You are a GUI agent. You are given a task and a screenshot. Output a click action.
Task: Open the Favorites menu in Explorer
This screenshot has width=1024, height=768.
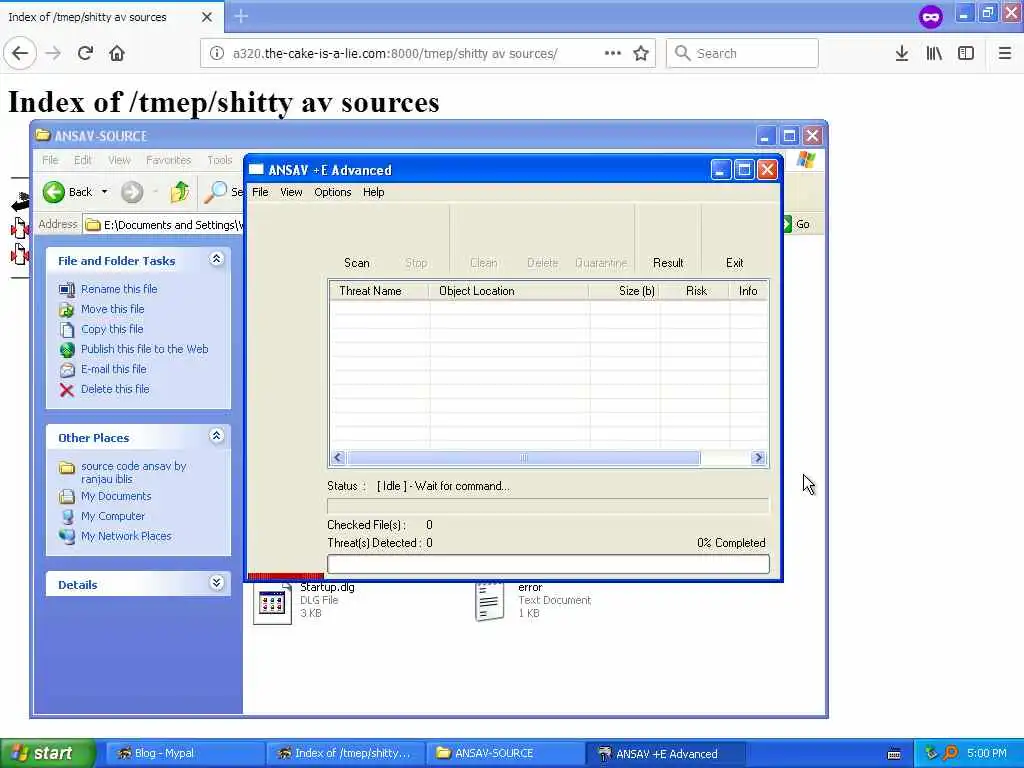pyautogui.click(x=168, y=160)
